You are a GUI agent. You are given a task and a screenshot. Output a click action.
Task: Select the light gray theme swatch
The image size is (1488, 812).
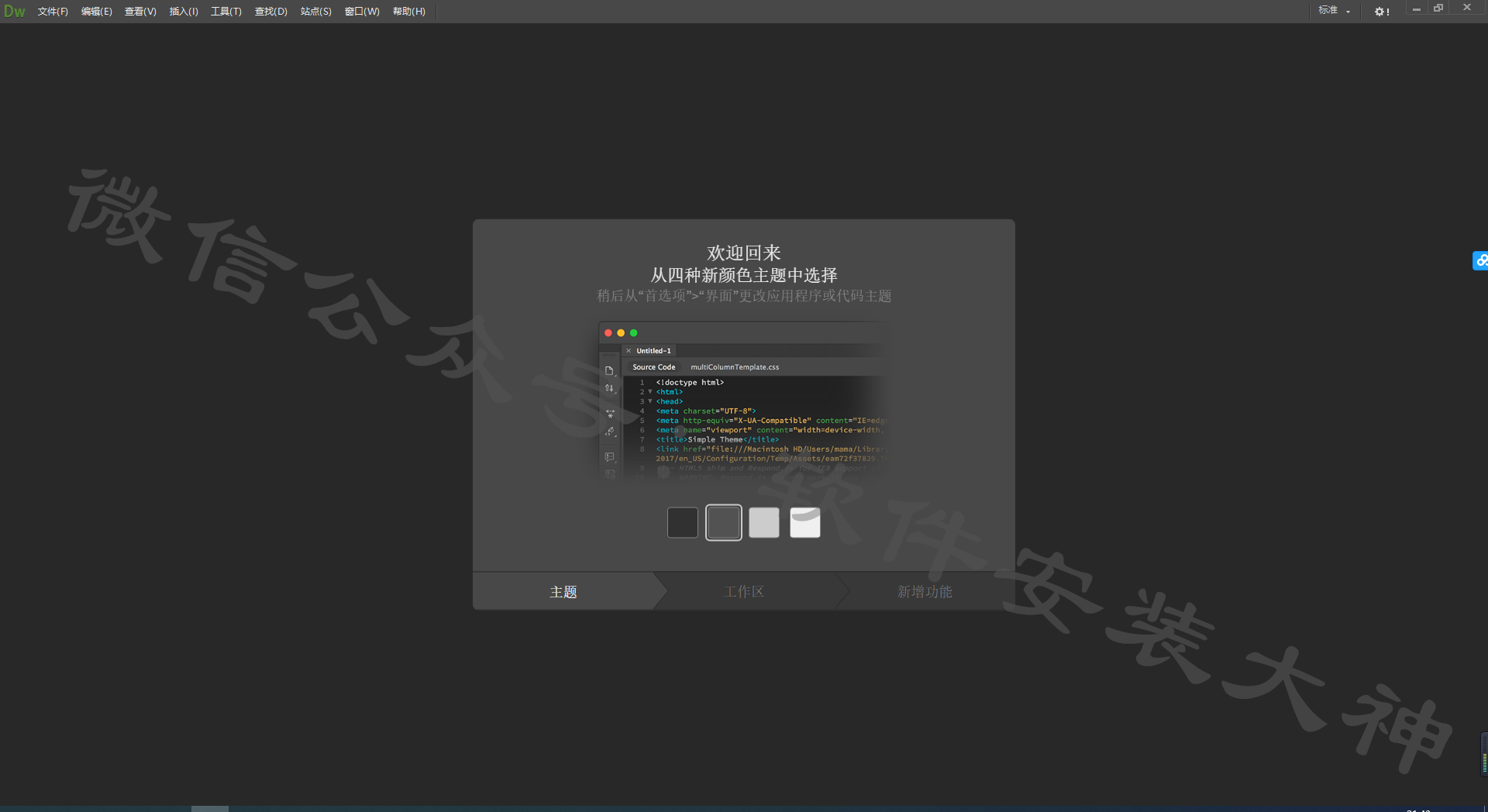point(764,522)
